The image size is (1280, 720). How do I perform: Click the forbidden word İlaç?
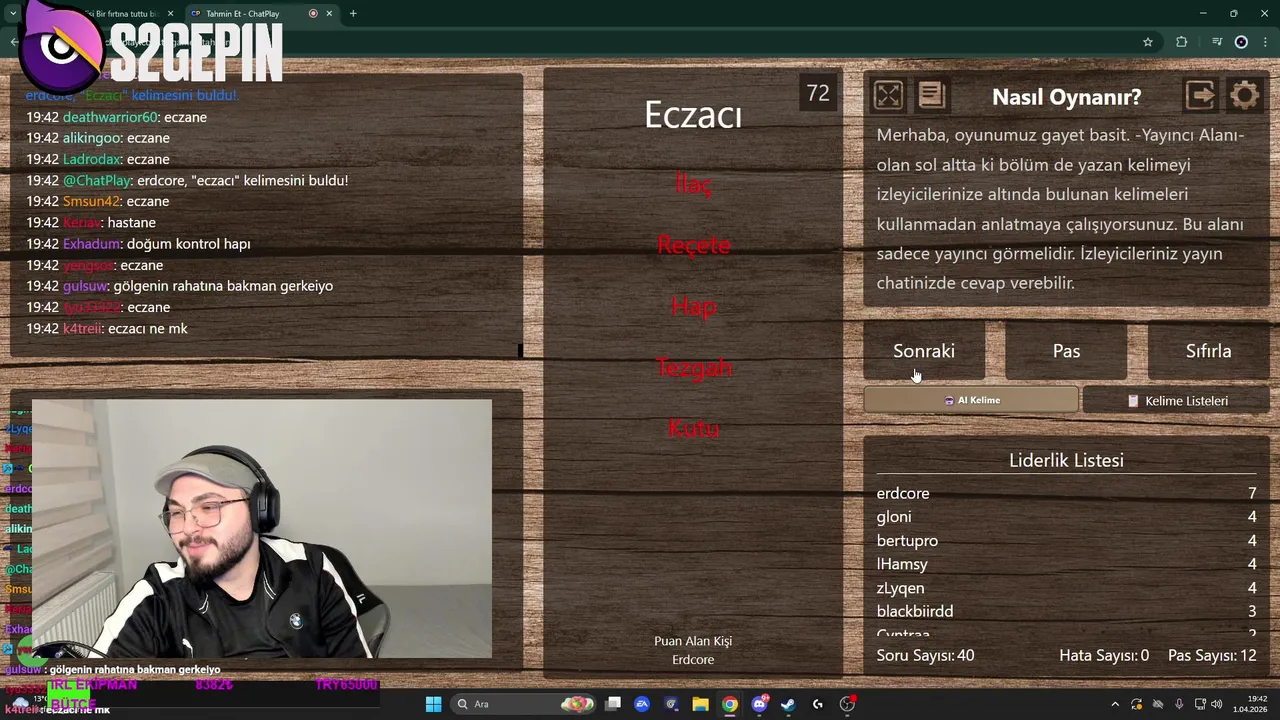coord(693,184)
